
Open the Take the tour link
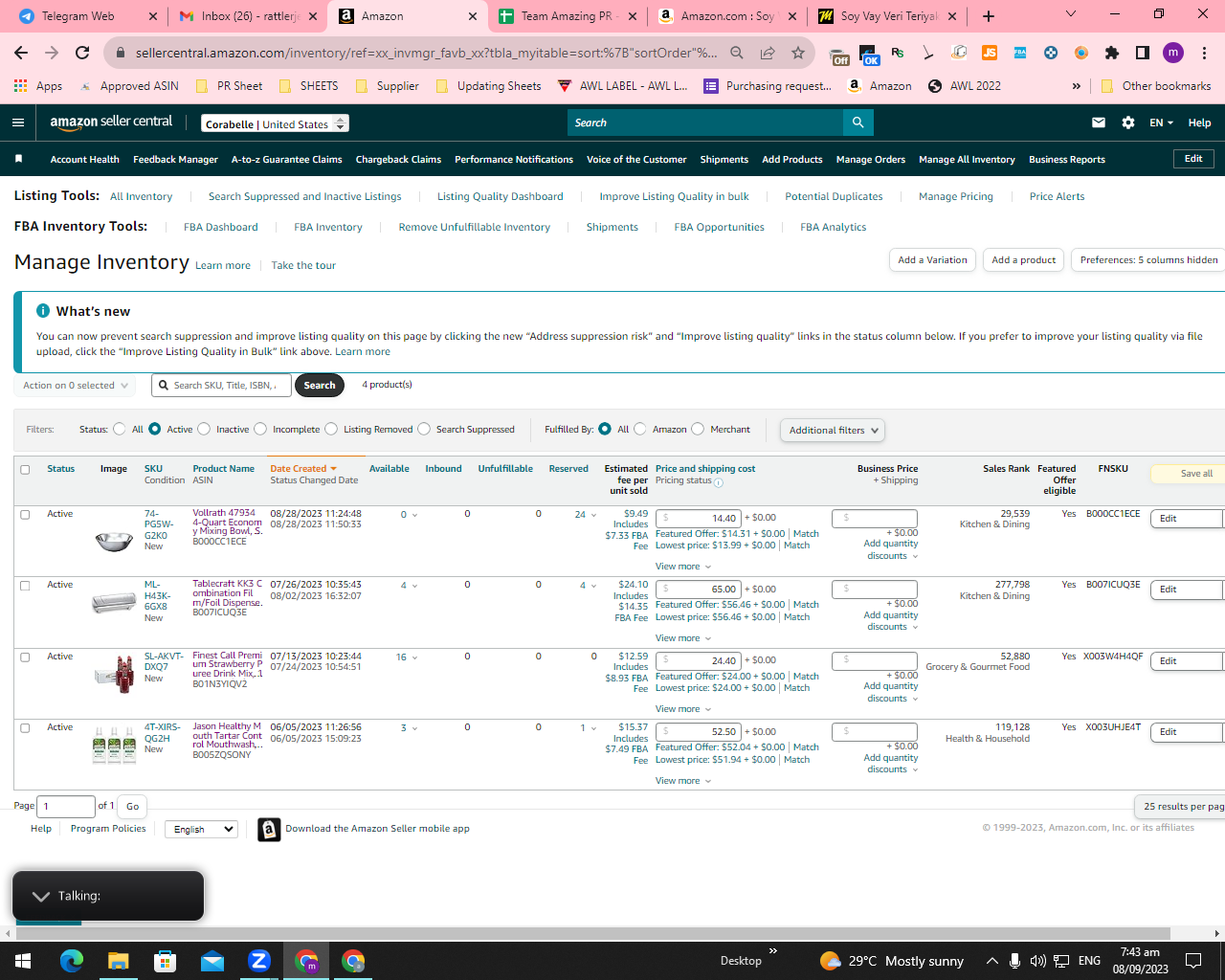point(303,266)
